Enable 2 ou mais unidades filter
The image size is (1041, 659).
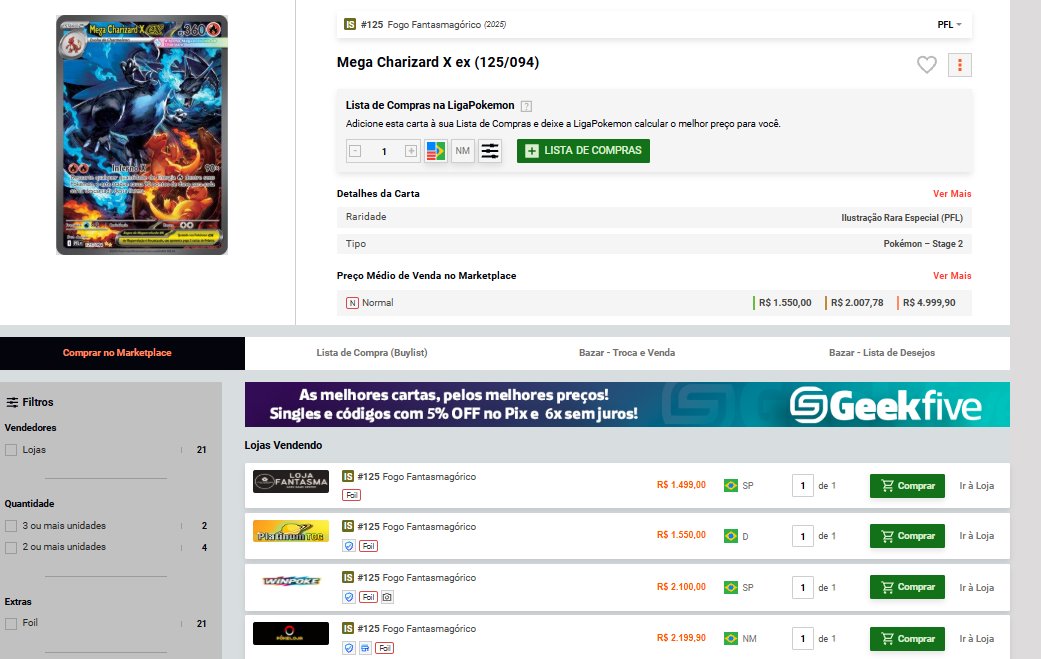coord(11,548)
